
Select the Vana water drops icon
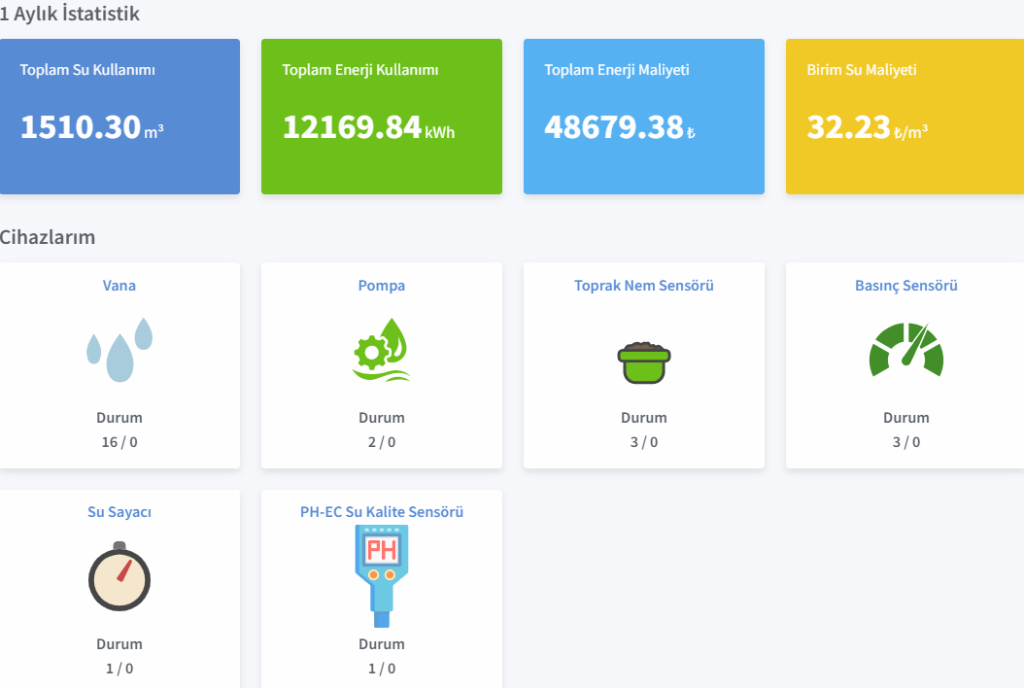pyautogui.click(x=119, y=347)
